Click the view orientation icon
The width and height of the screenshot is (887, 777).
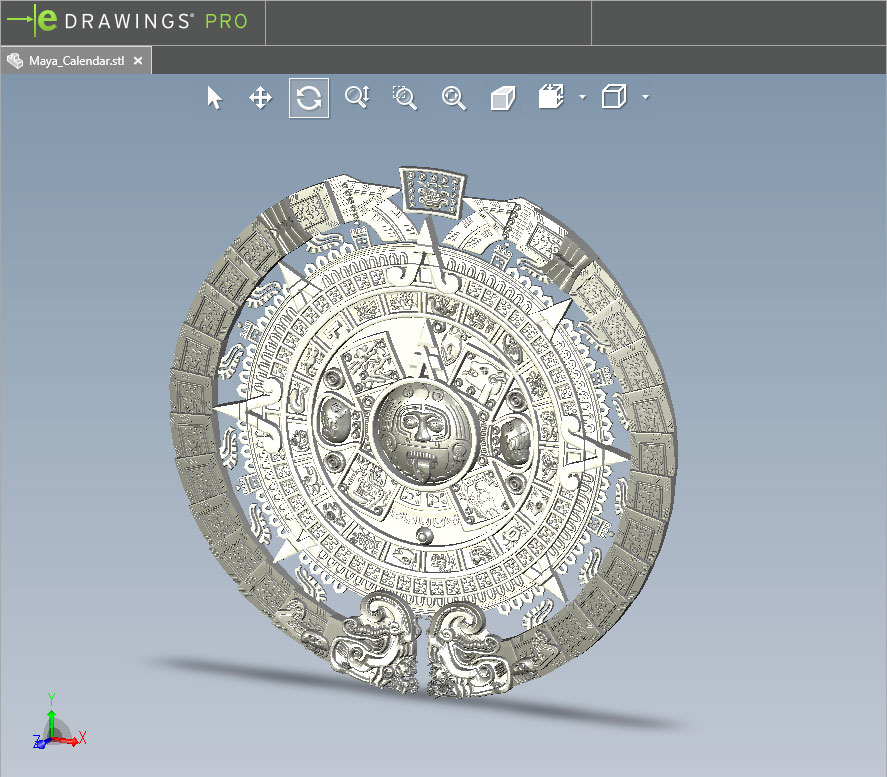coord(552,97)
